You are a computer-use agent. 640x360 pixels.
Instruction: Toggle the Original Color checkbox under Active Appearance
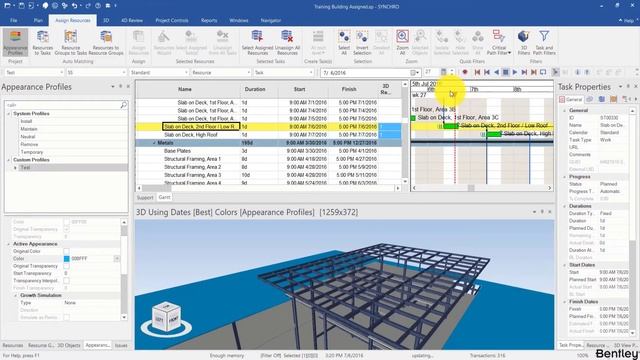(67, 251)
